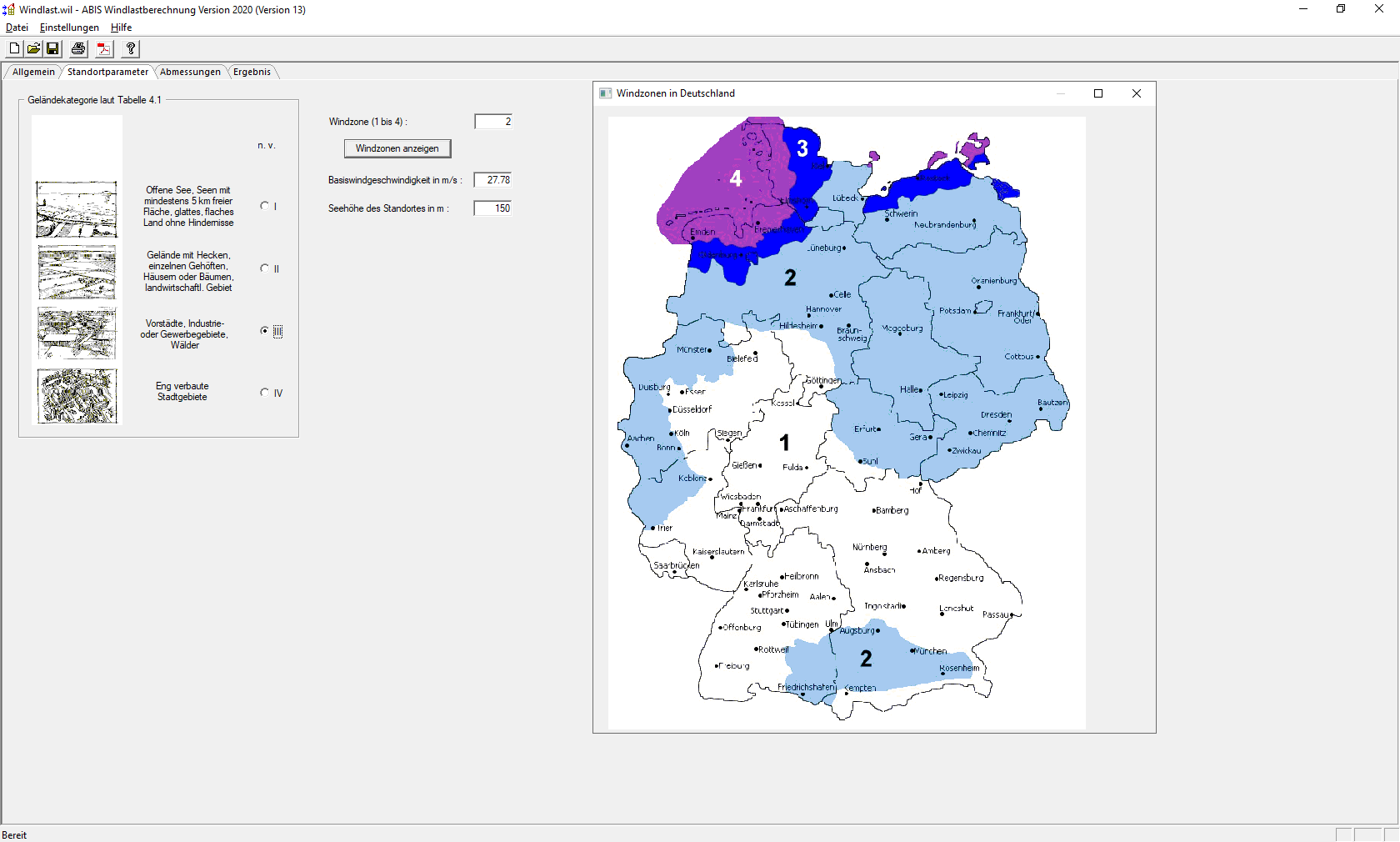Click Regensburg on the wind zone map
Screen dimensions: 1400x842
(x=961, y=578)
